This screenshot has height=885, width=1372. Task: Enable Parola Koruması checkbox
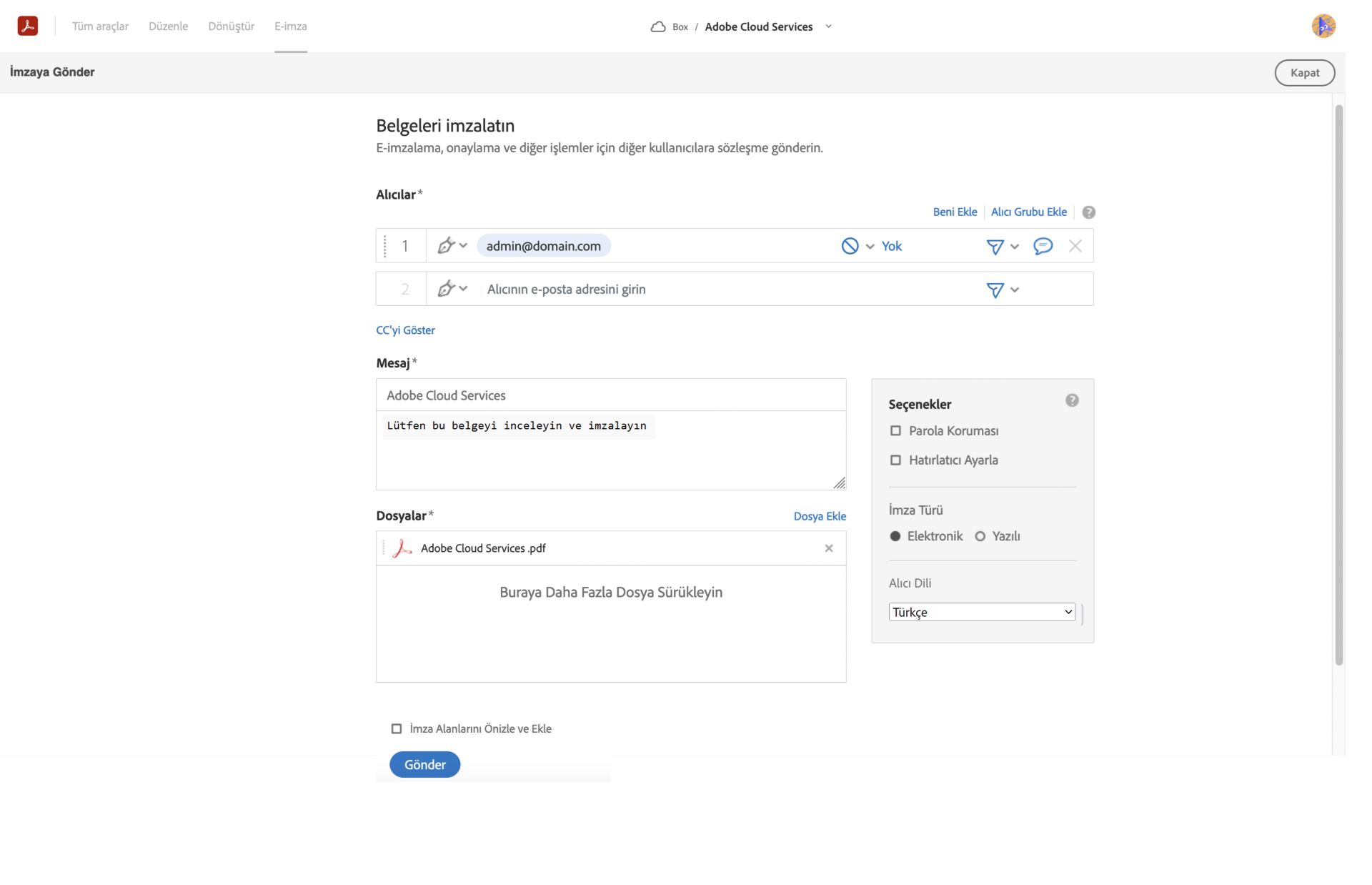click(x=895, y=430)
